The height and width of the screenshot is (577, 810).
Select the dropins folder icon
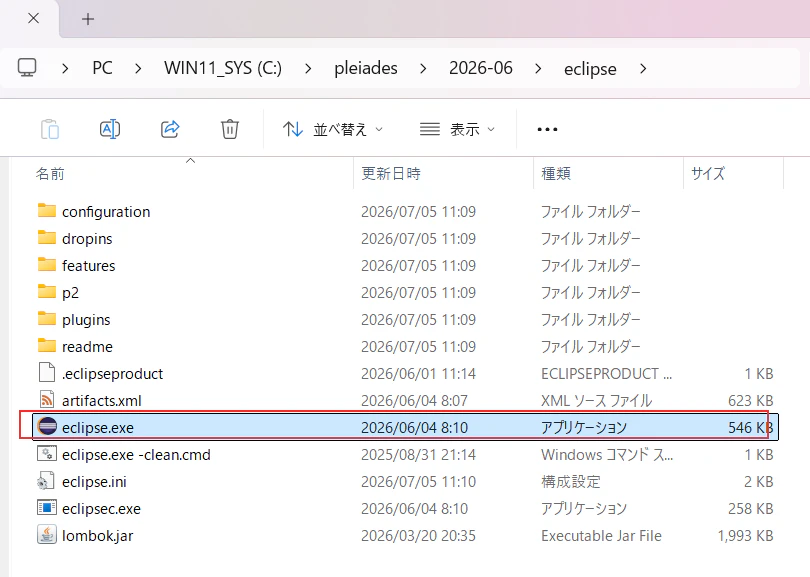coord(47,238)
